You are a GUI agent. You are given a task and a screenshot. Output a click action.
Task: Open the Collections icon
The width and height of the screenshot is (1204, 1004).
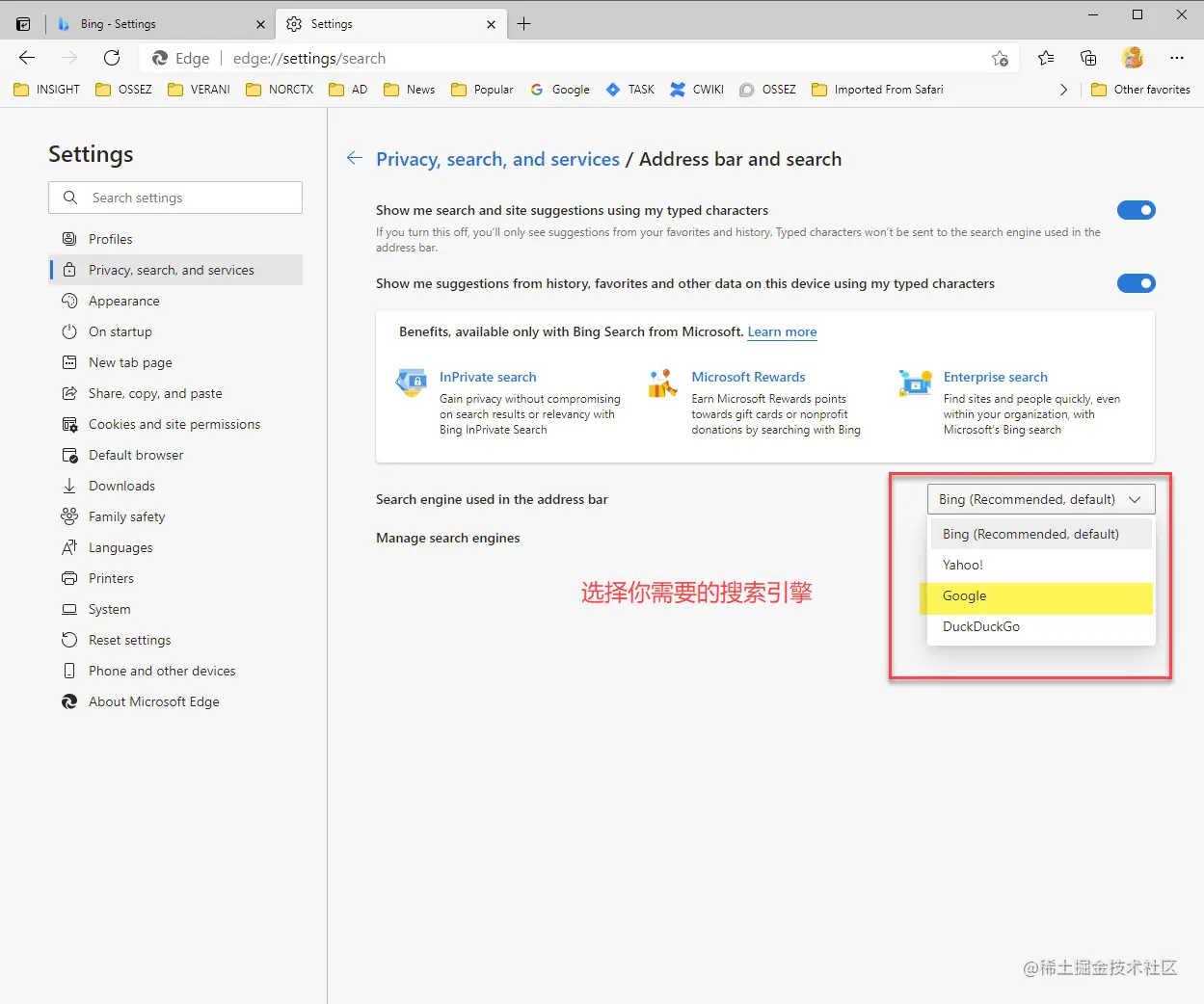(x=1088, y=59)
